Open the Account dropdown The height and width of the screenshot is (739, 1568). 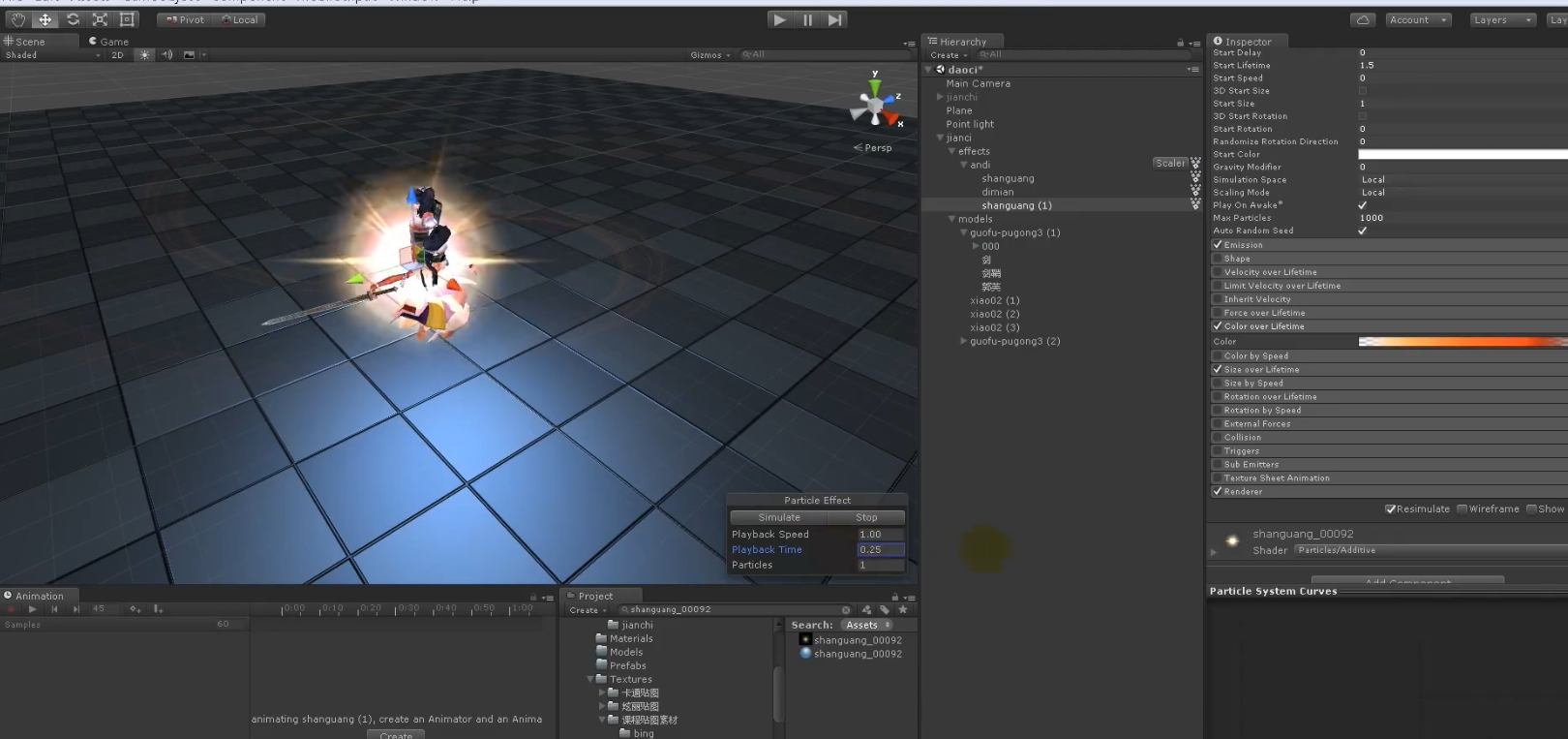[x=1419, y=19]
